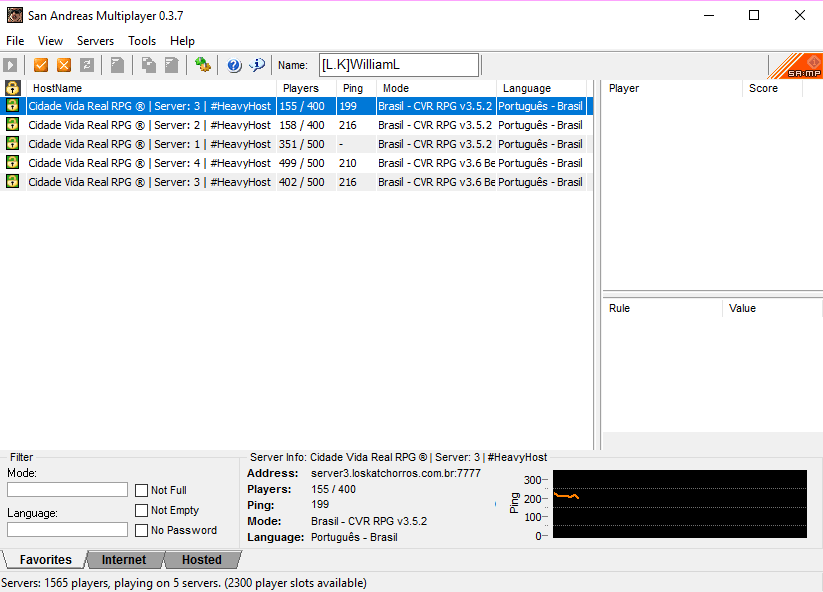The width and height of the screenshot is (823, 592).
Task: Click the Mode cell of the Server: 4 row
Action: tap(436, 163)
